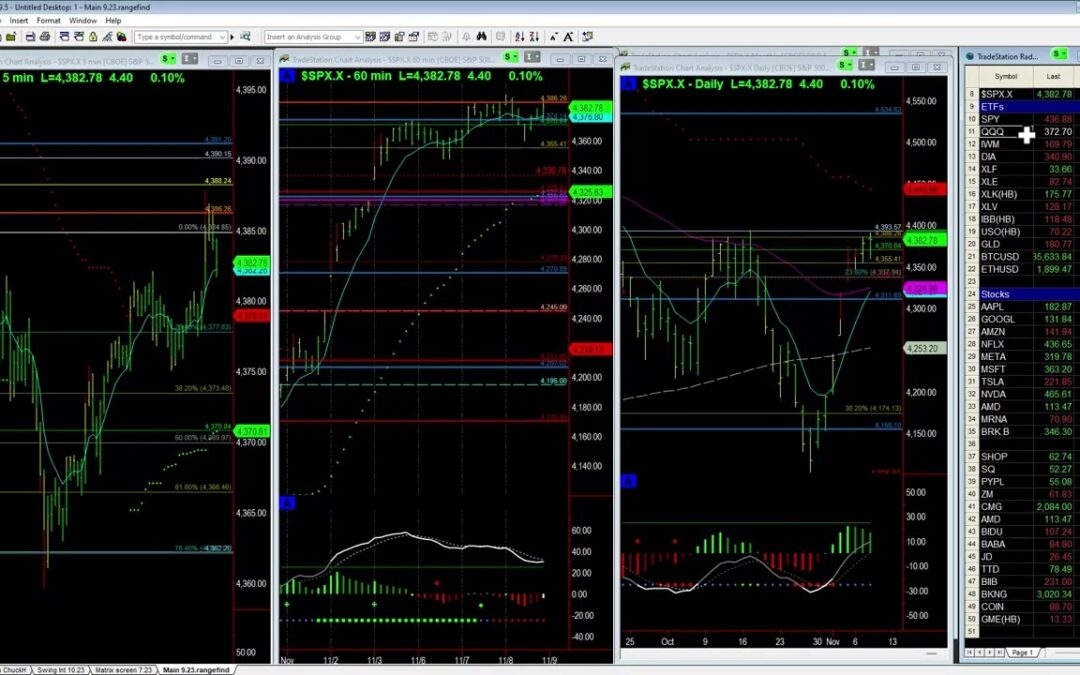Open the Format menu
This screenshot has width=1080, height=675.
click(48, 21)
